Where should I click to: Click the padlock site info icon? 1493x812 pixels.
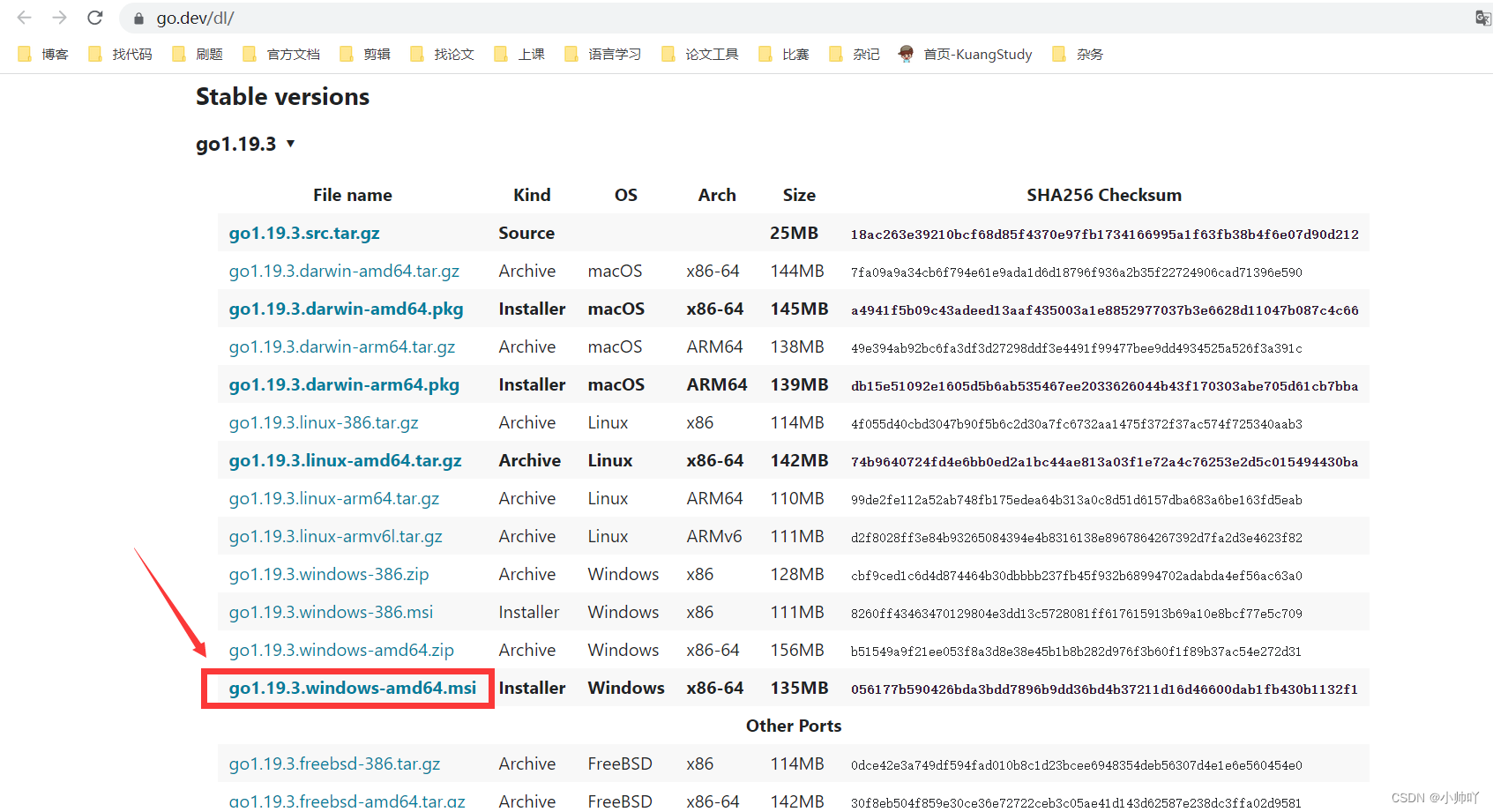pos(138,19)
